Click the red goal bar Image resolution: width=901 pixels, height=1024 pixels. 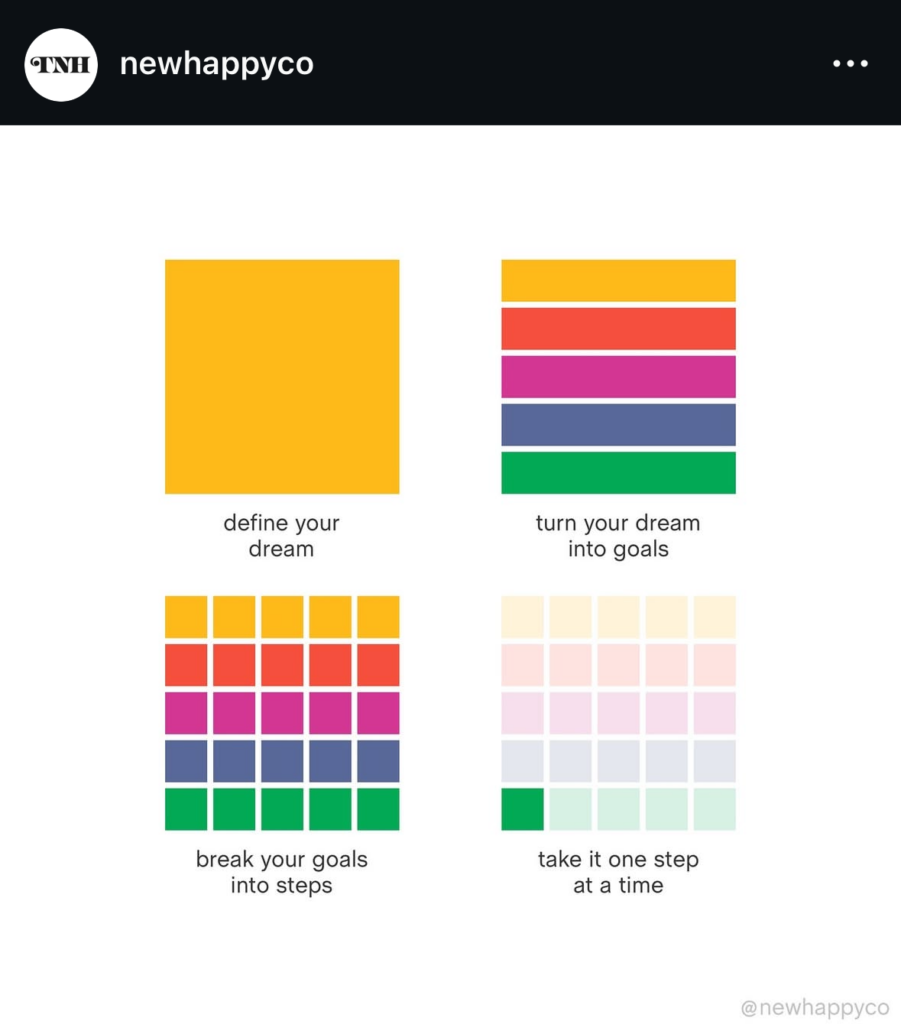click(618, 328)
